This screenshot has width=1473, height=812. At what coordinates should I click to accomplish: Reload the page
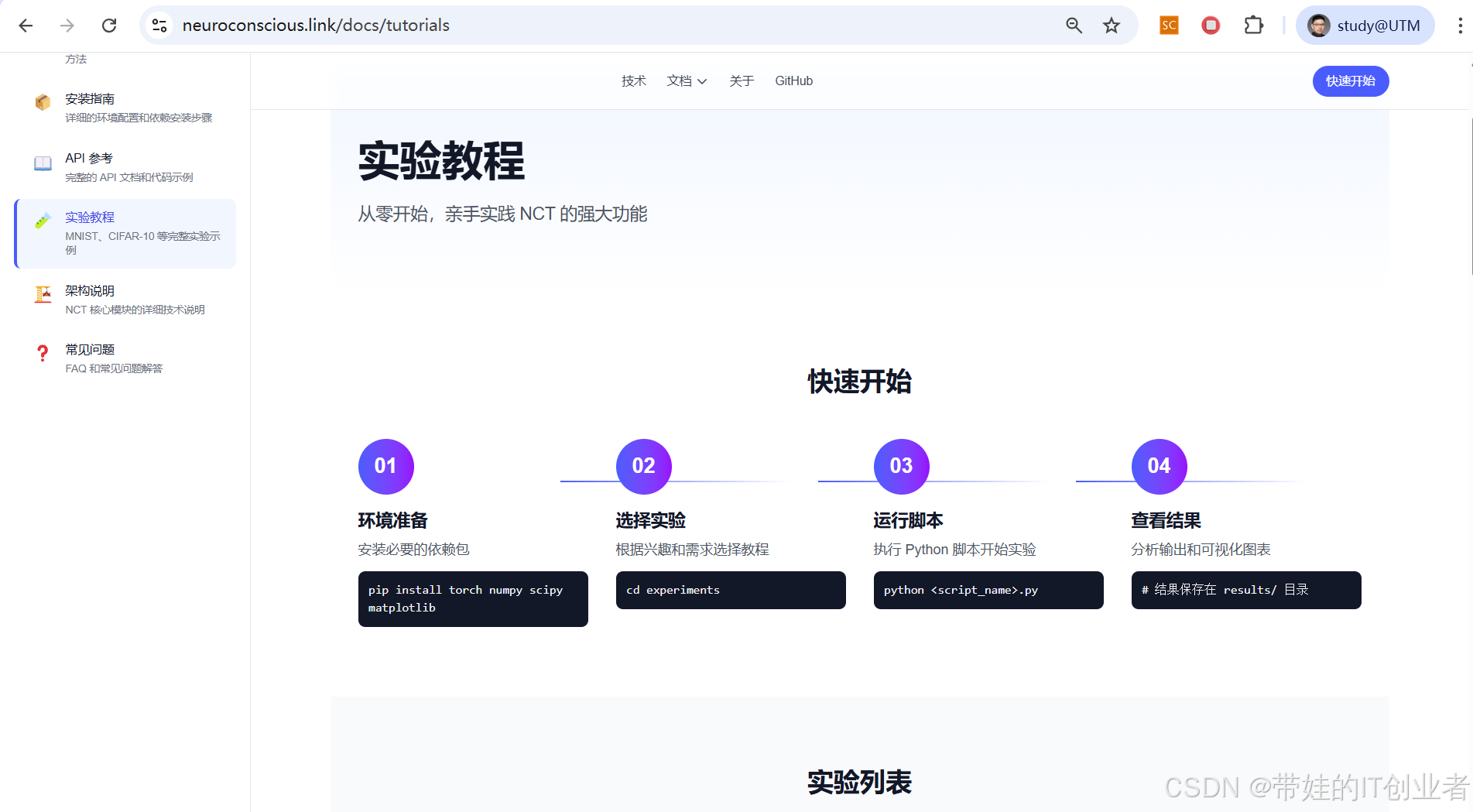pos(109,25)
